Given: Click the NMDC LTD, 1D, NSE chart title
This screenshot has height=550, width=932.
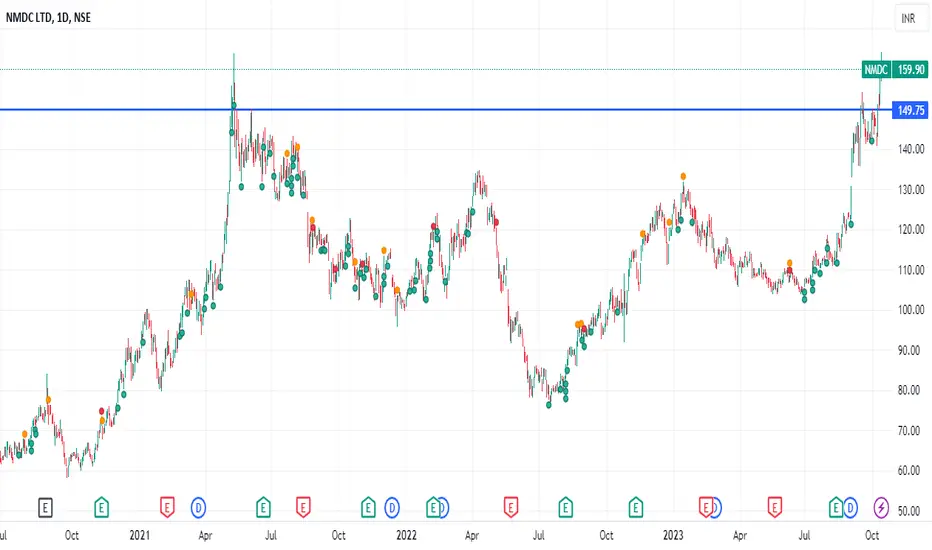Looking at the screenshot, I should pos(48,18).
